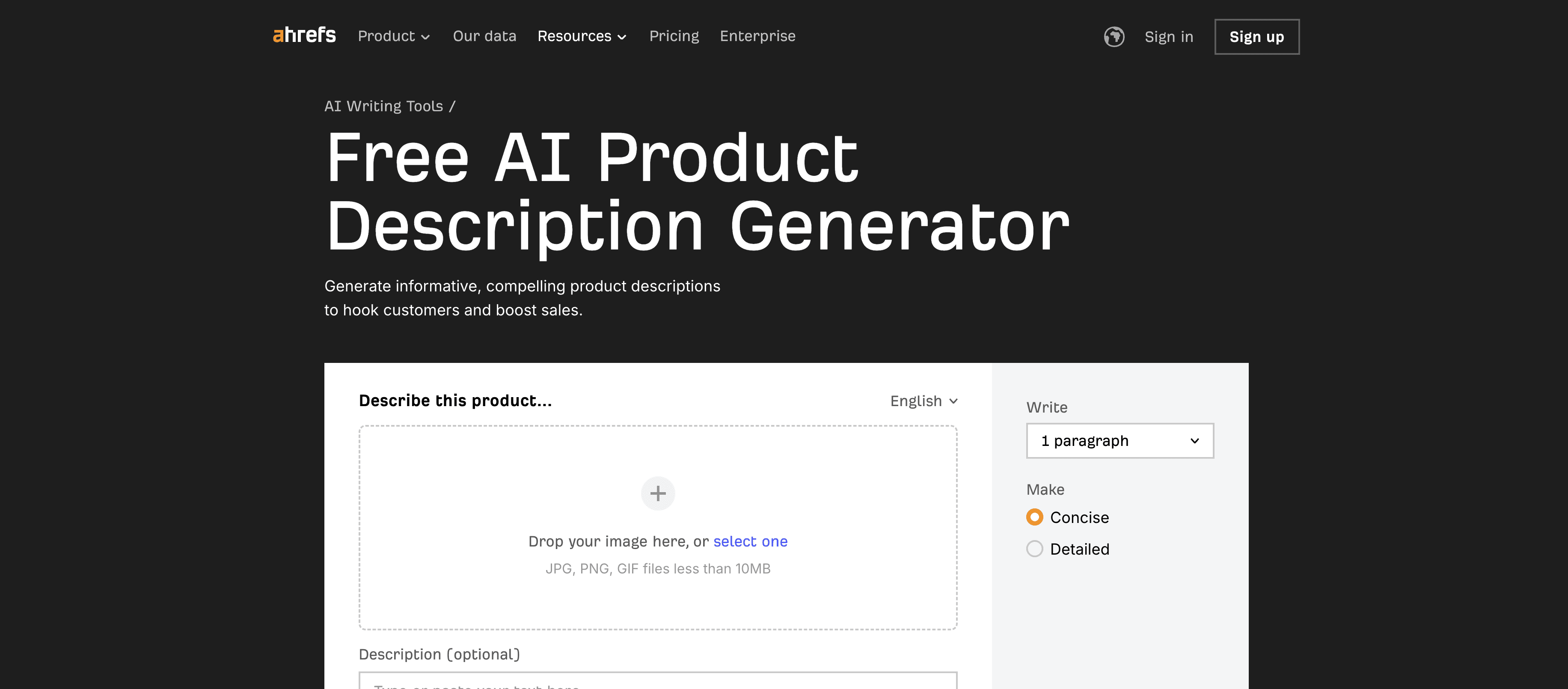This screenshot has height=689, width=1568.
Task: Click the Sign up button
Action: click(1256, 36)
